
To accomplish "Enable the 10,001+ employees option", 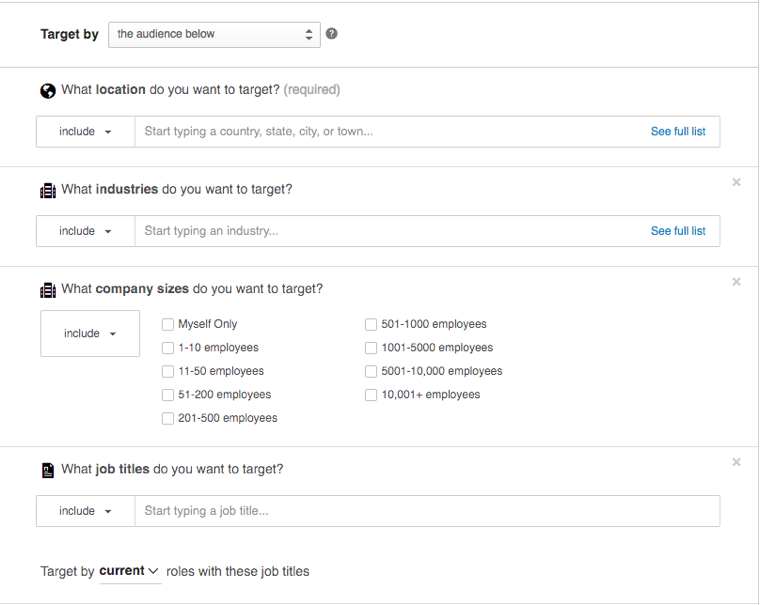I will [371, 395].
